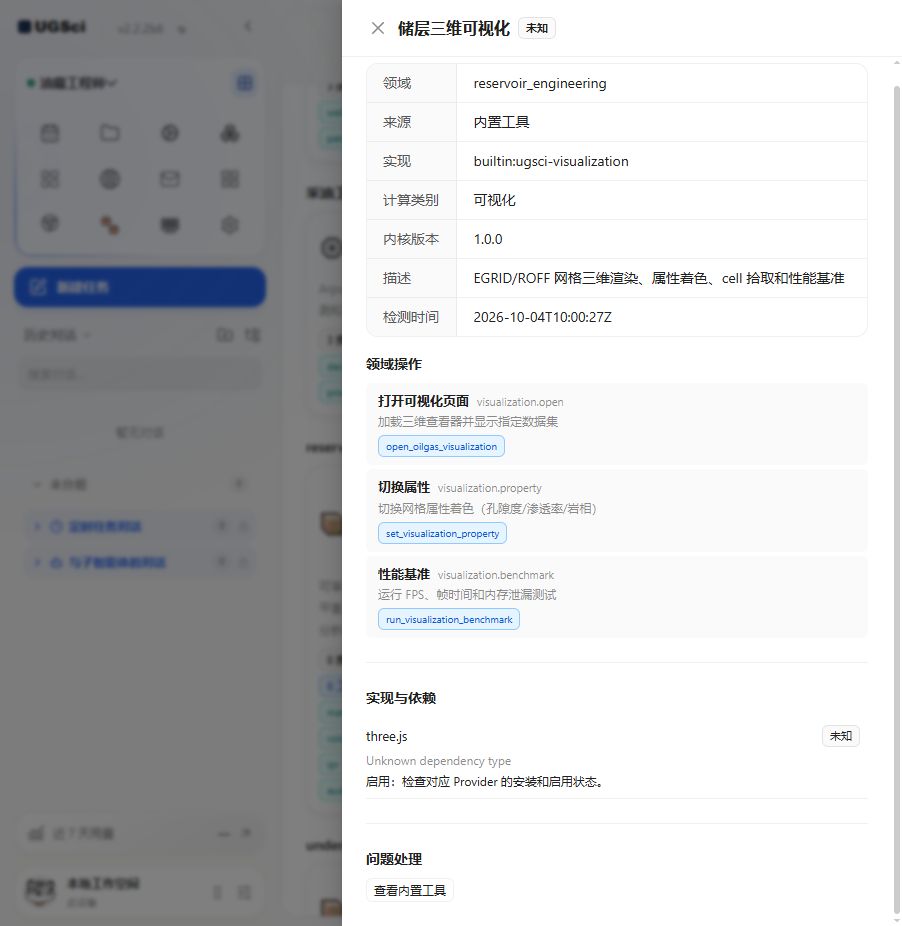Click the open_oilgas_visualization tag
This screenshot has width=902, height=926.
point(441,446)
